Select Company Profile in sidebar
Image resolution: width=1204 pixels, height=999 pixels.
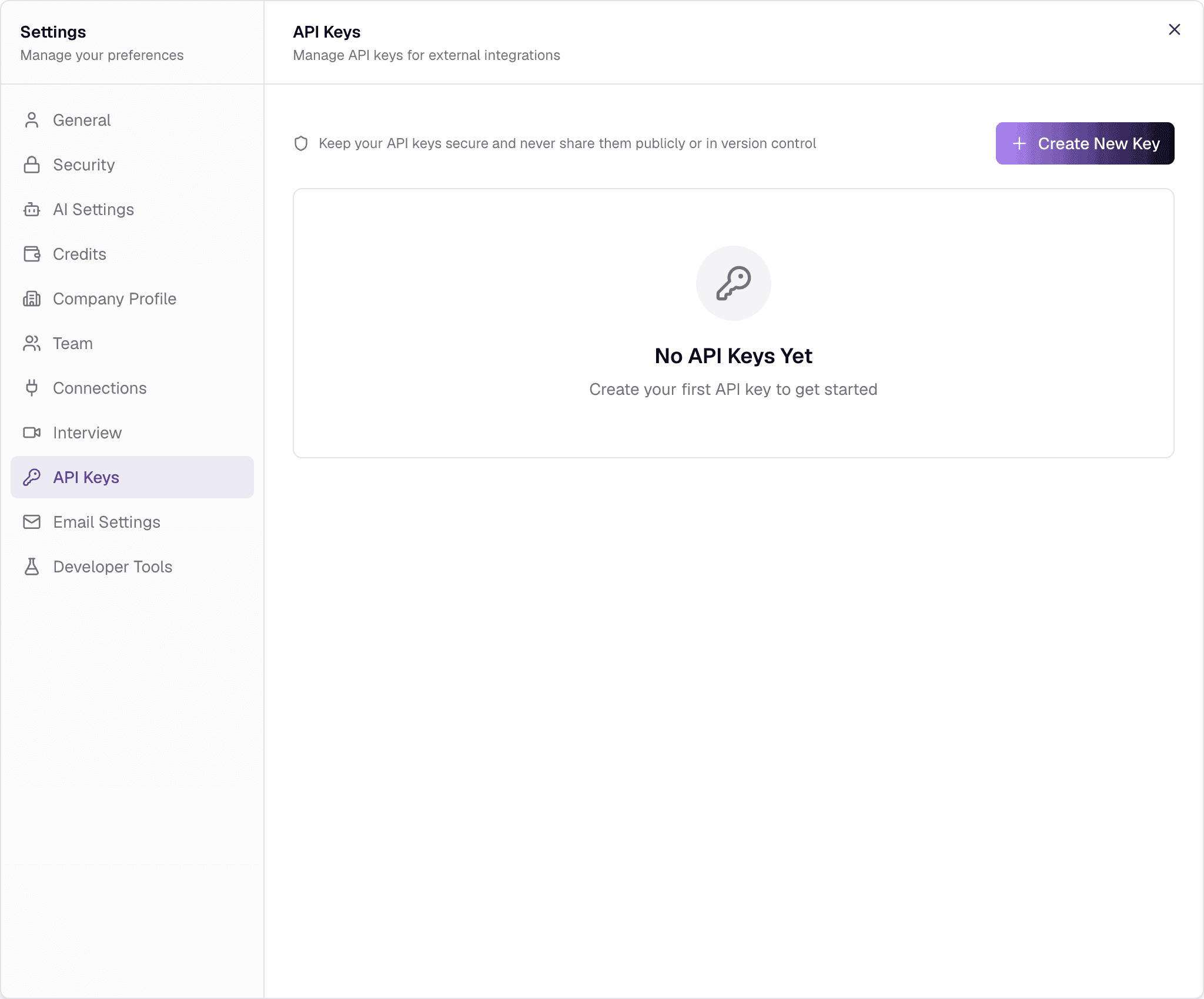[132, 299]
